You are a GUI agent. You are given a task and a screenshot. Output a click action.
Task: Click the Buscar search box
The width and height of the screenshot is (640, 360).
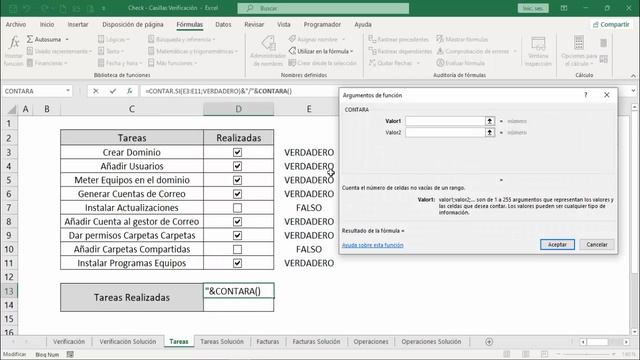point(323,8)
